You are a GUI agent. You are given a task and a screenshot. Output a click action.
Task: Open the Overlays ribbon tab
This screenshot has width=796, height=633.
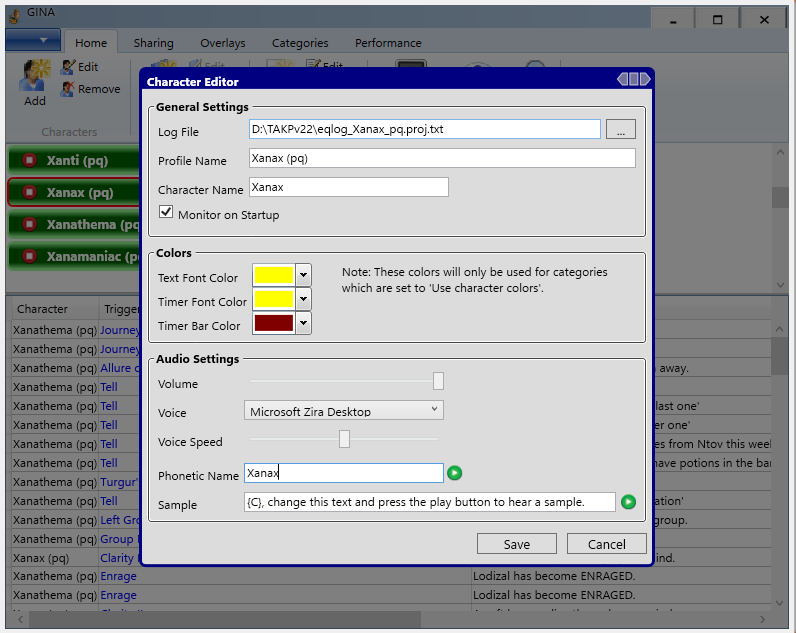[222, 43]
